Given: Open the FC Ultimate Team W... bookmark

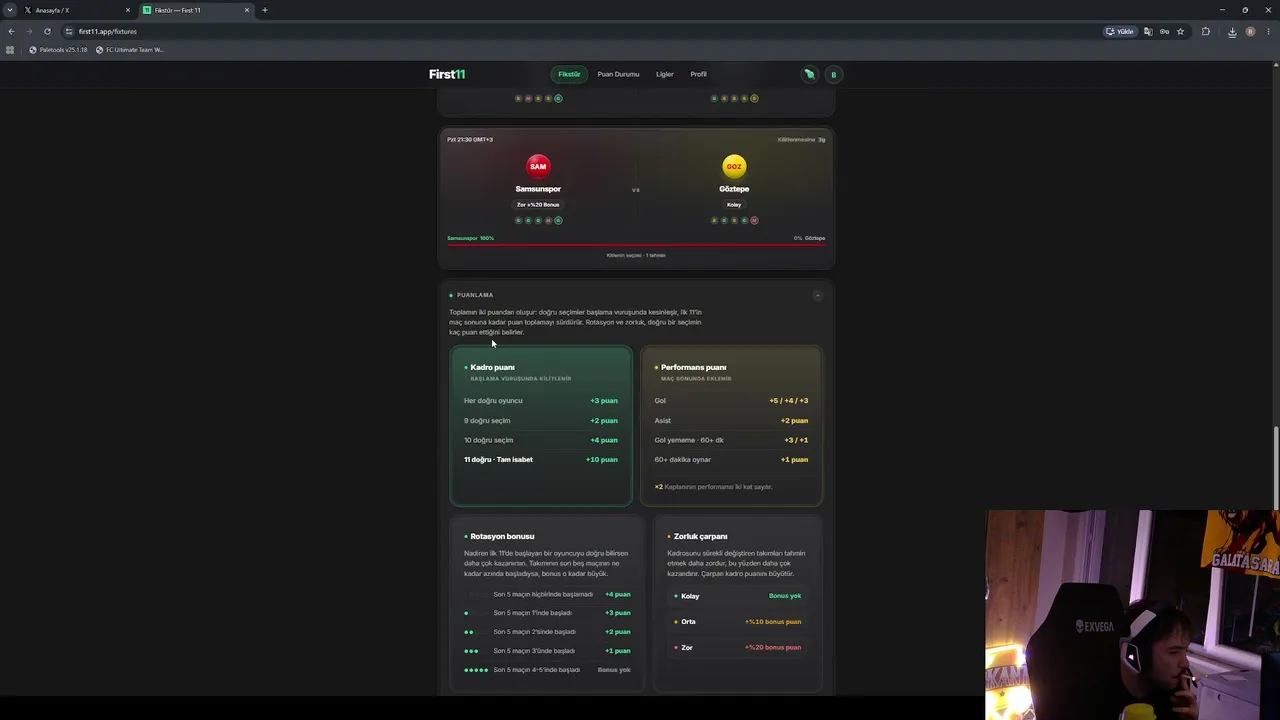Looking at the screenshot, I should tap(130, 50).
